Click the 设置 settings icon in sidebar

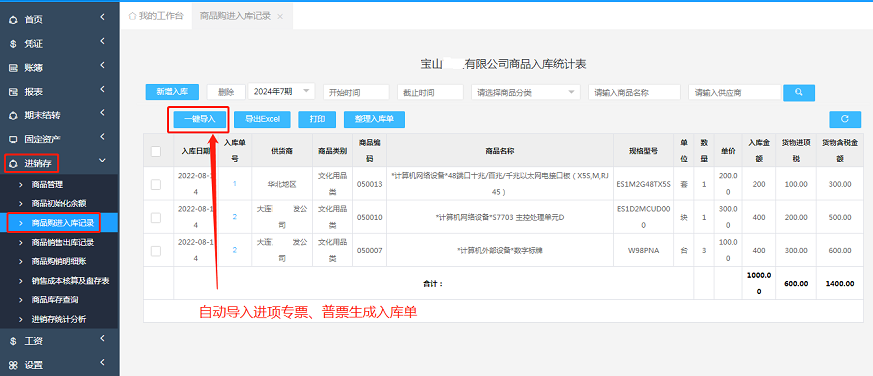tap(13, 365)
